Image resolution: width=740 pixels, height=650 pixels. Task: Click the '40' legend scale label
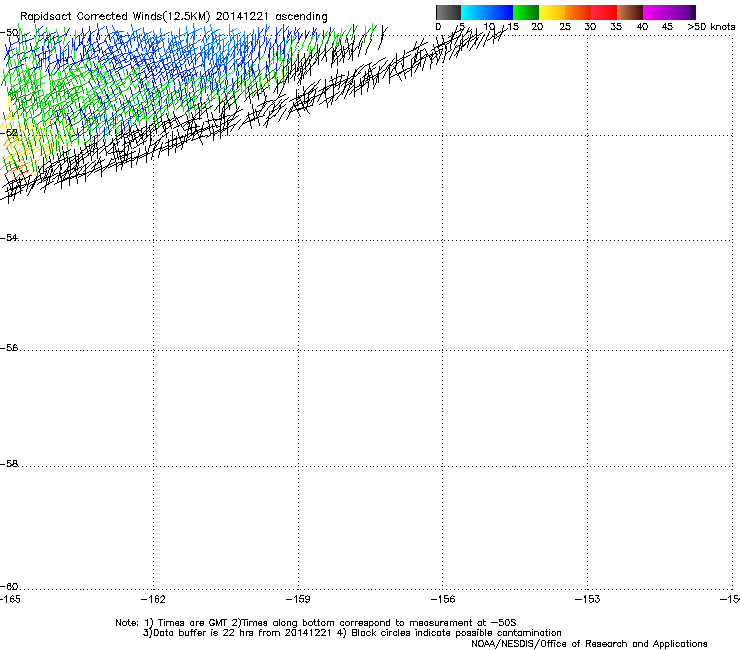click(x=642, y=27)
